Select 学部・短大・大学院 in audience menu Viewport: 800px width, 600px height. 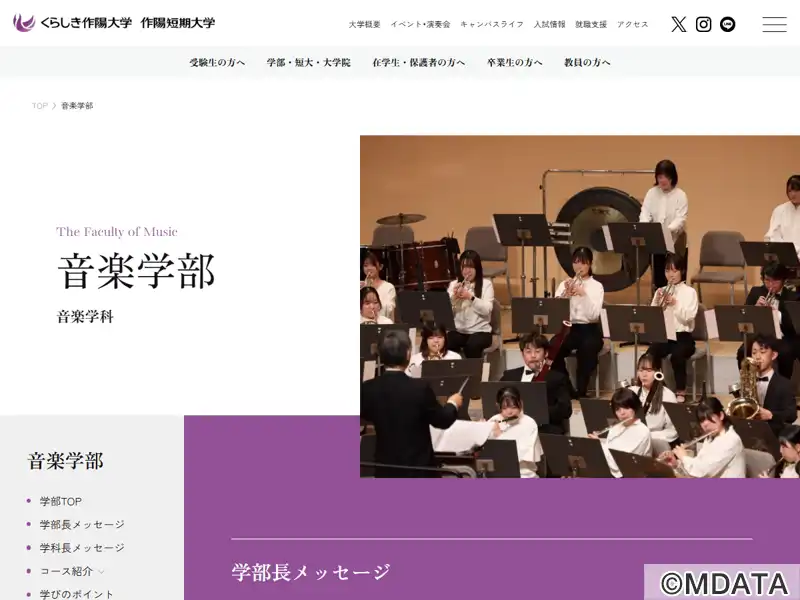click(309, 62)
